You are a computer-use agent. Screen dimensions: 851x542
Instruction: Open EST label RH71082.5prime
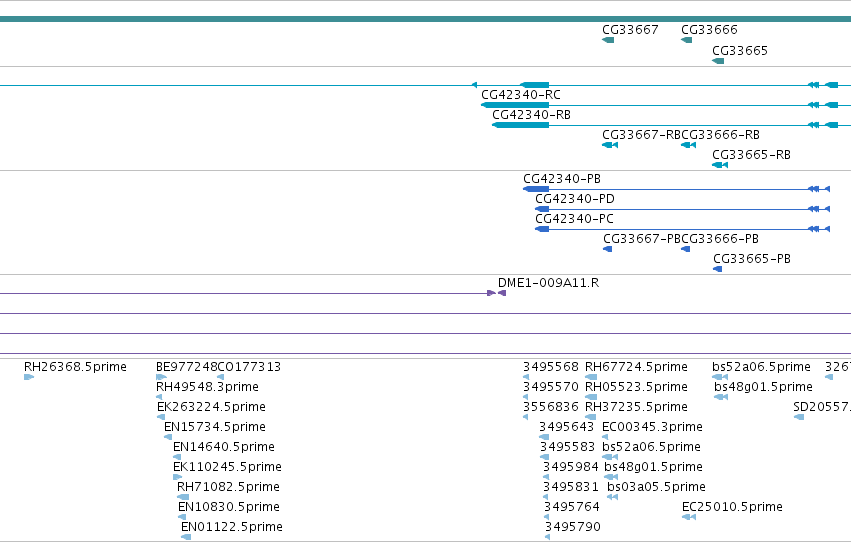228,488
